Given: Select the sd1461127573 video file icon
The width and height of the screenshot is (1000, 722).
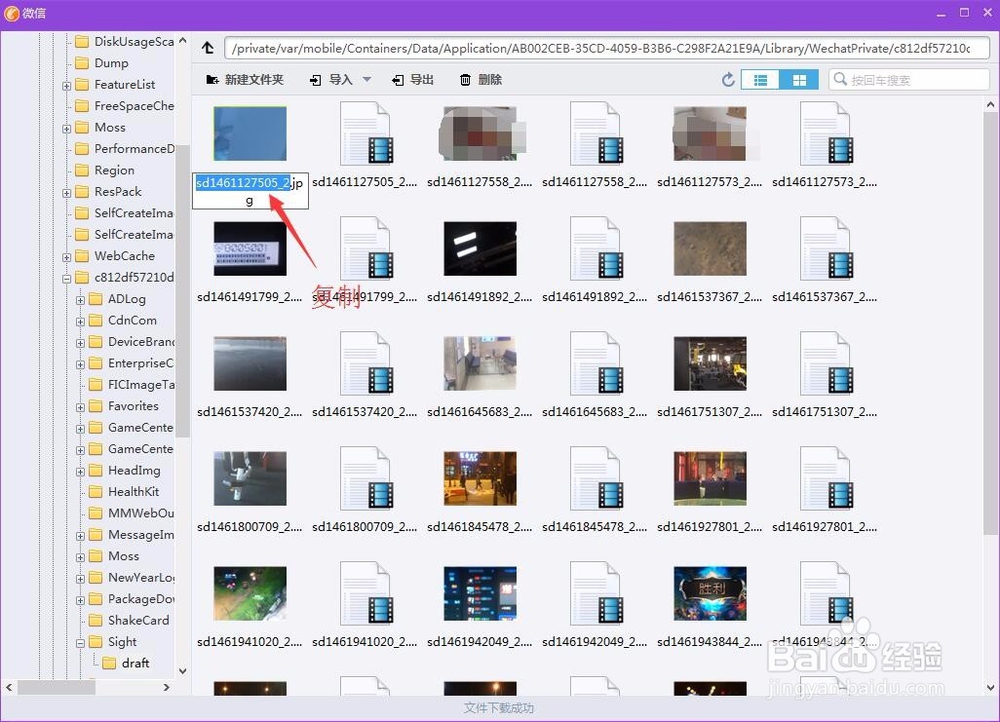Looking at the screenshot, I should click(826, 134).
